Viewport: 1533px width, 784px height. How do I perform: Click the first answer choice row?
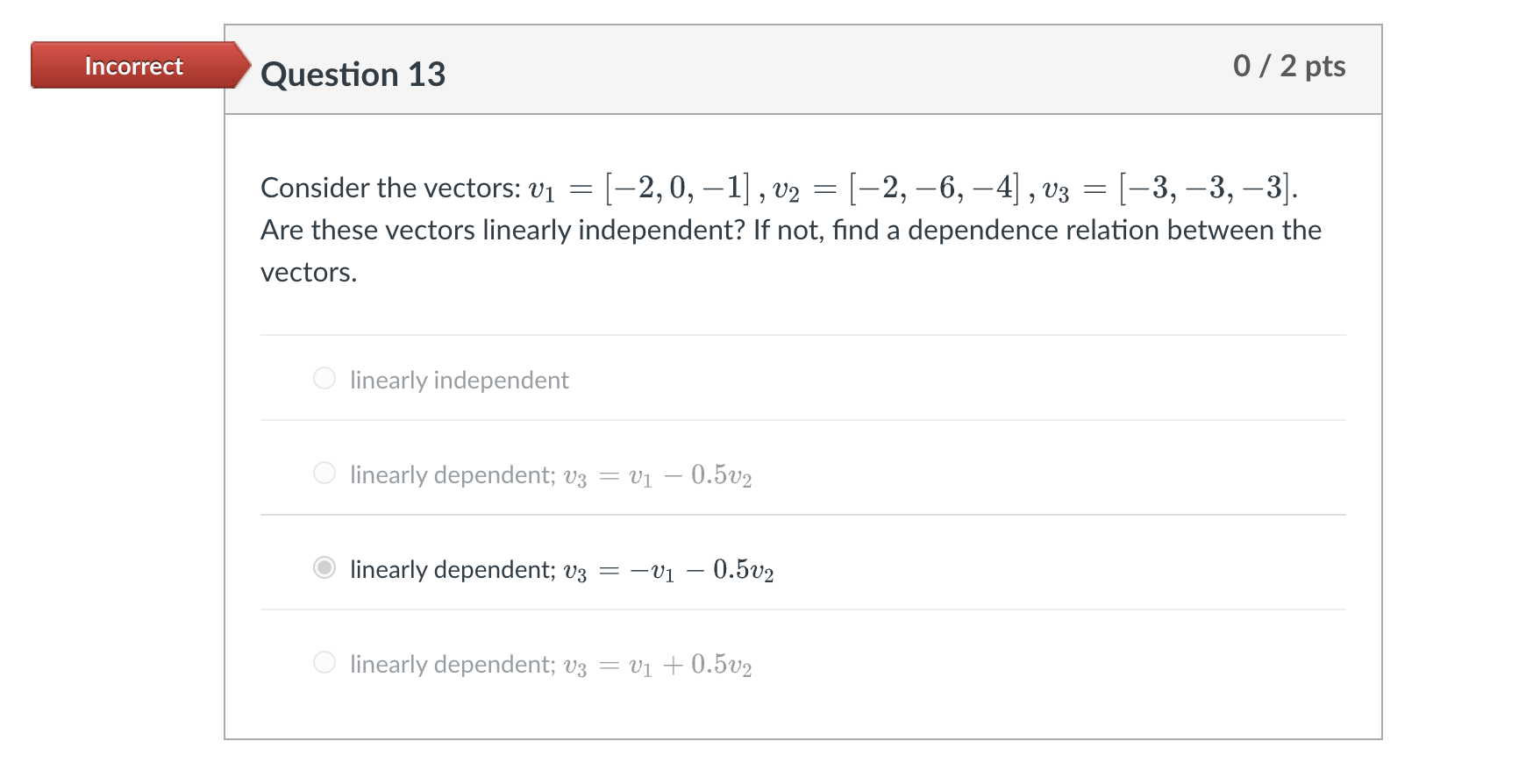point(789,379)
